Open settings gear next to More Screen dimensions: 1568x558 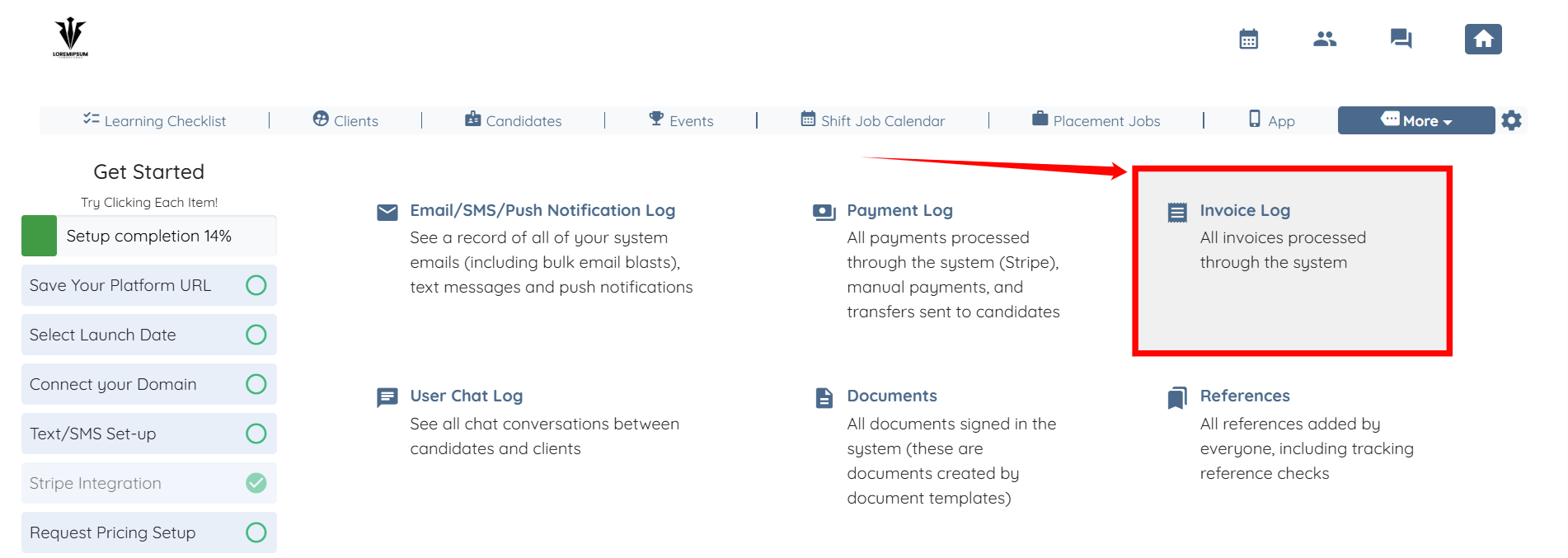tap(1511, 120)
